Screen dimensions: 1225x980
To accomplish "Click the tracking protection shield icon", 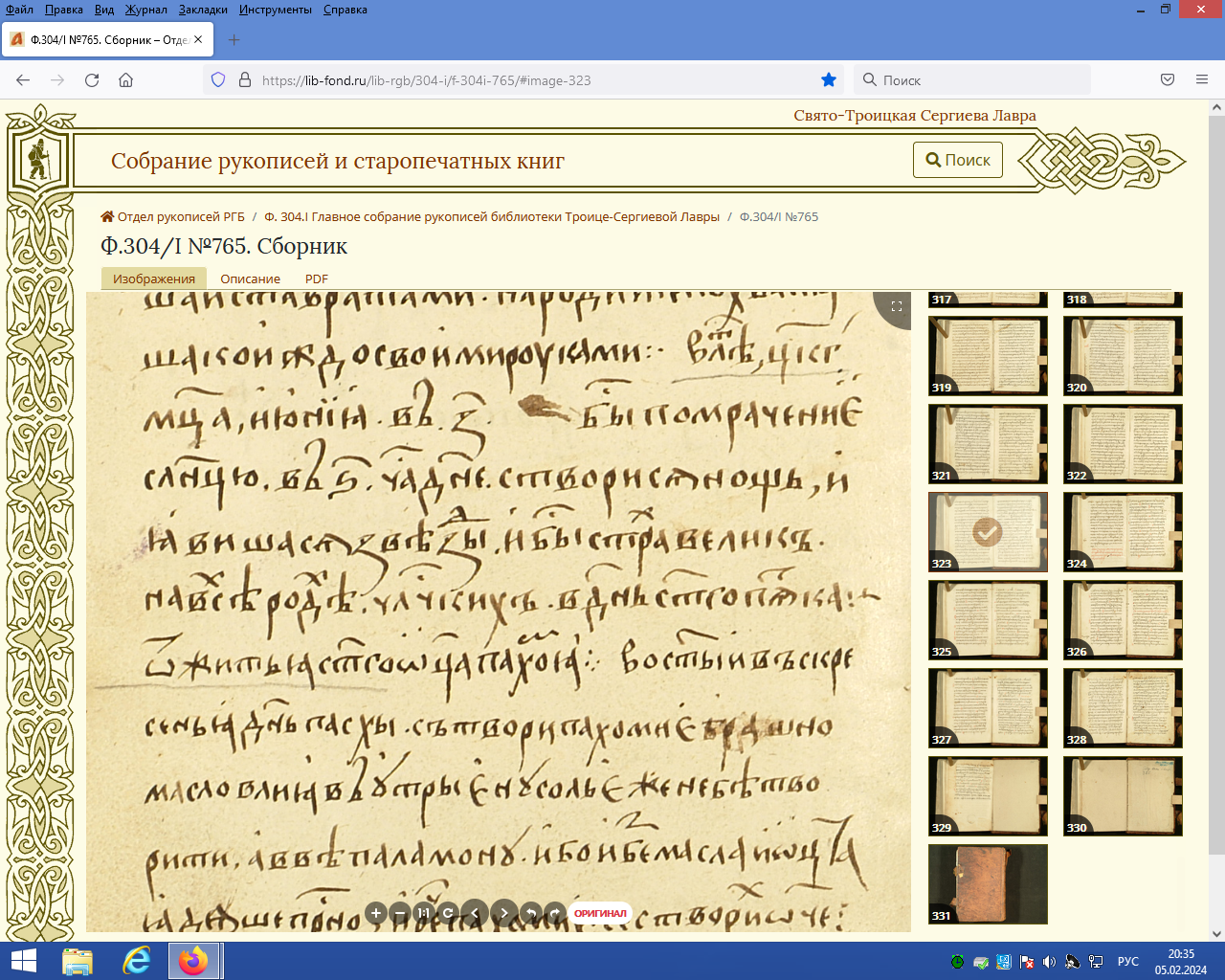I will (218, 80).
